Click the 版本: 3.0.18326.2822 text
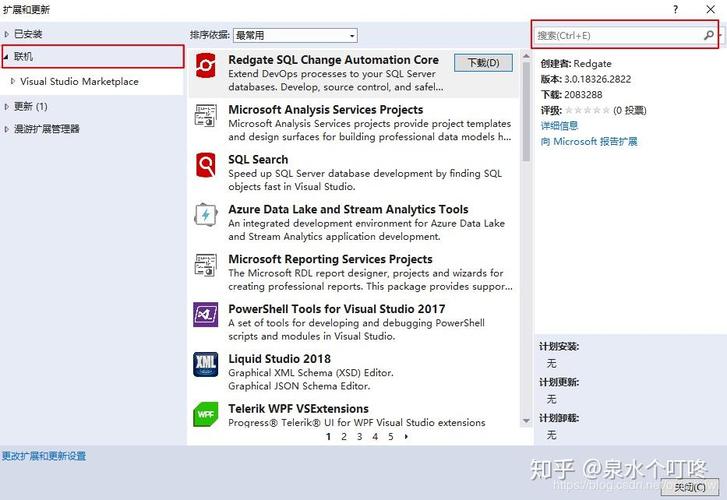This screenshot has height=500, width=727. tap(586, 79)
